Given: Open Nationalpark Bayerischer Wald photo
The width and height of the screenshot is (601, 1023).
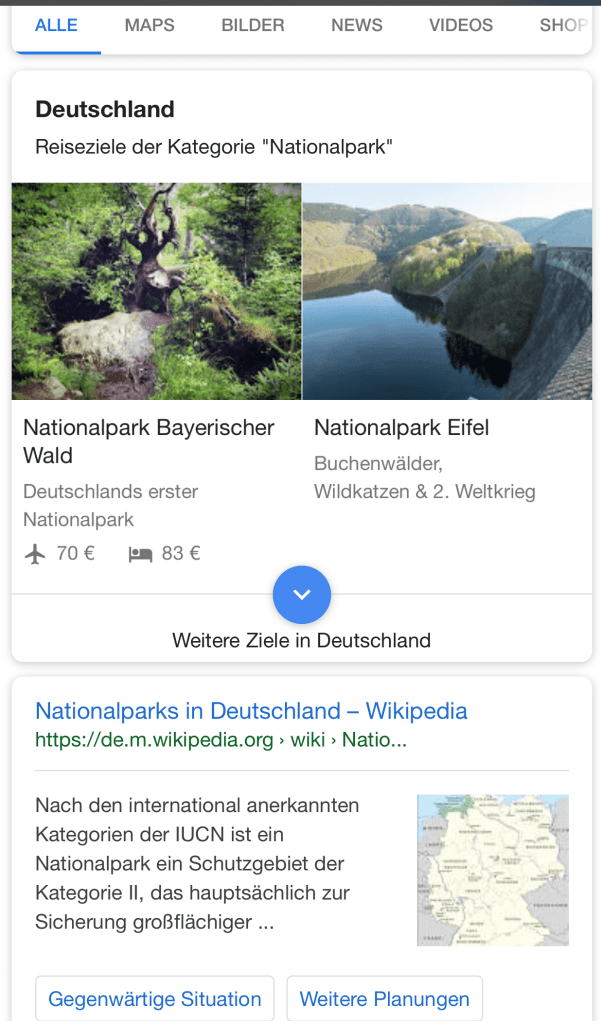Looking at the screenshot, I should point(156,291).
